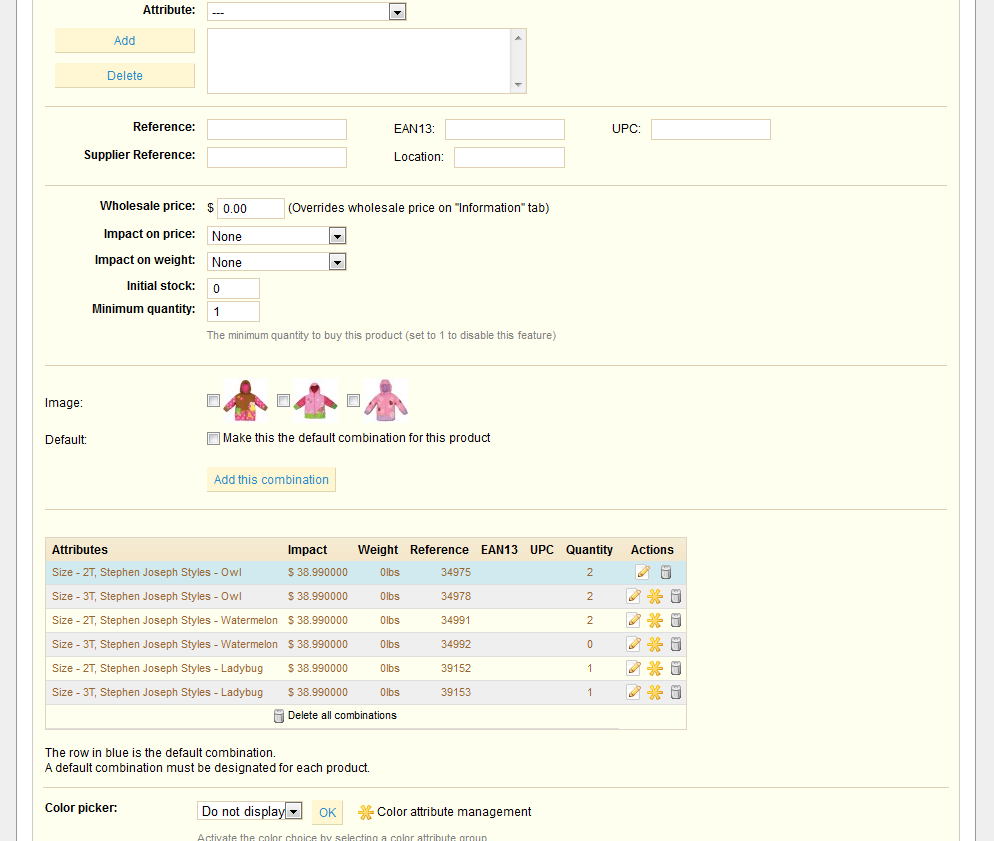Tick Make this the default combination checkbox

pyautogui.click(x=214, y=439)
